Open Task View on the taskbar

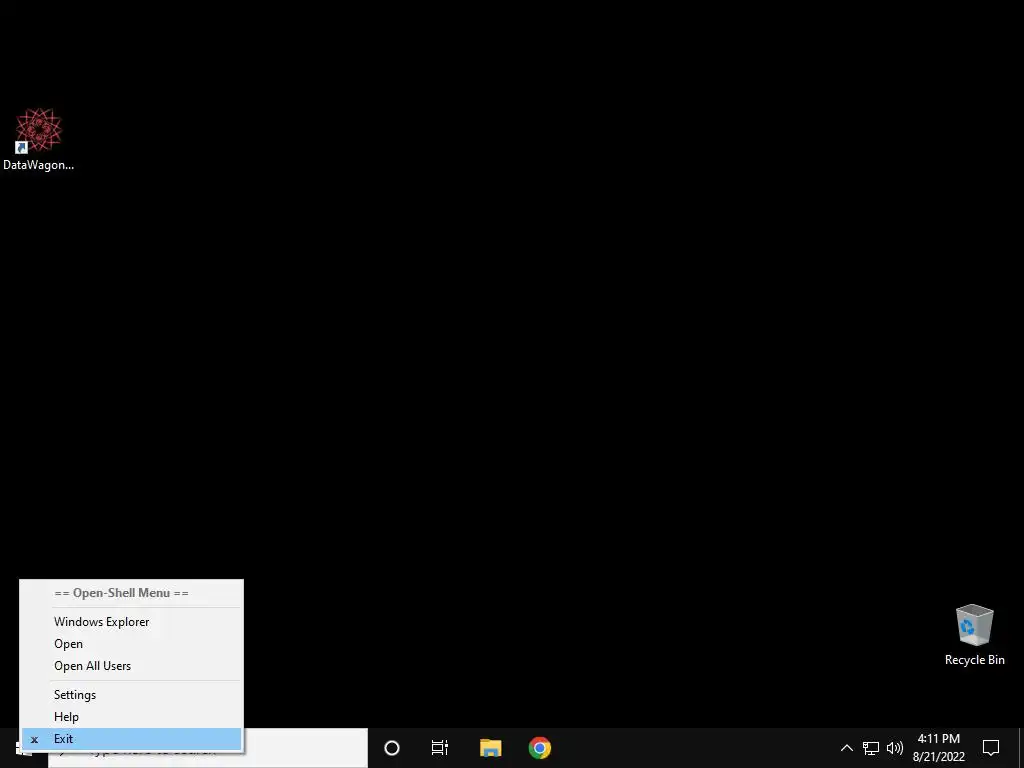click(440, 748)
